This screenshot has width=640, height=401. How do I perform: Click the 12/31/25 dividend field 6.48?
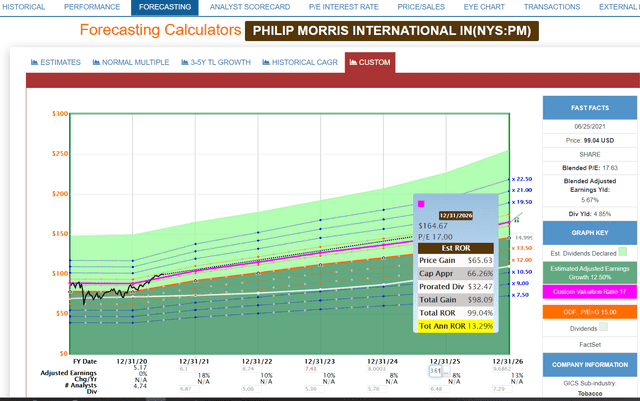click(x=439, y=389)
